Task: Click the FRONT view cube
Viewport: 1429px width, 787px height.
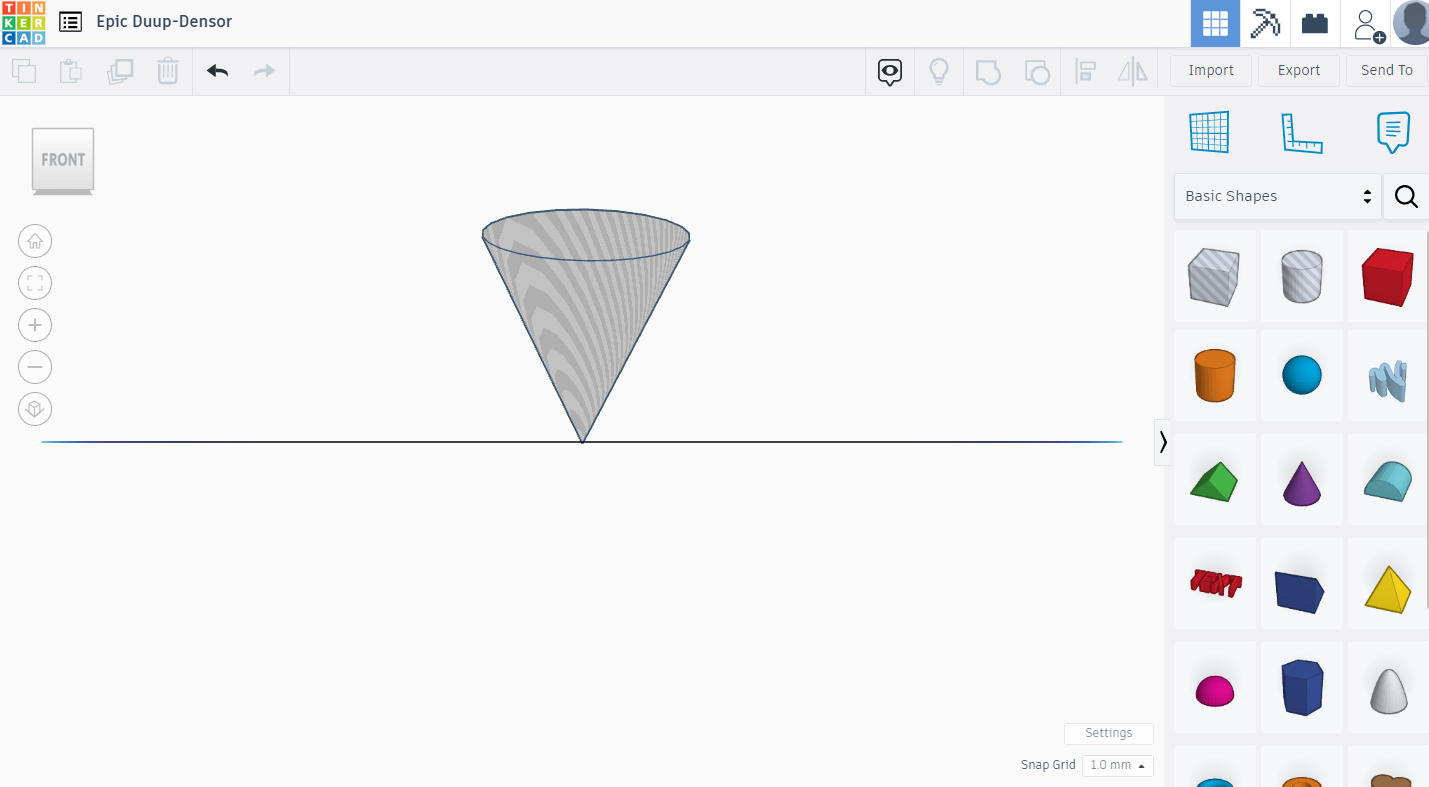Action: (63, 160)
